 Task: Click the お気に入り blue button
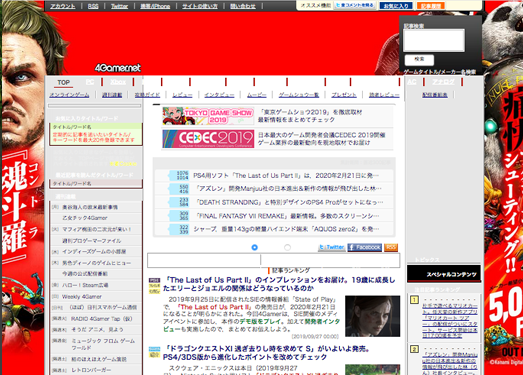pos(396,6)
